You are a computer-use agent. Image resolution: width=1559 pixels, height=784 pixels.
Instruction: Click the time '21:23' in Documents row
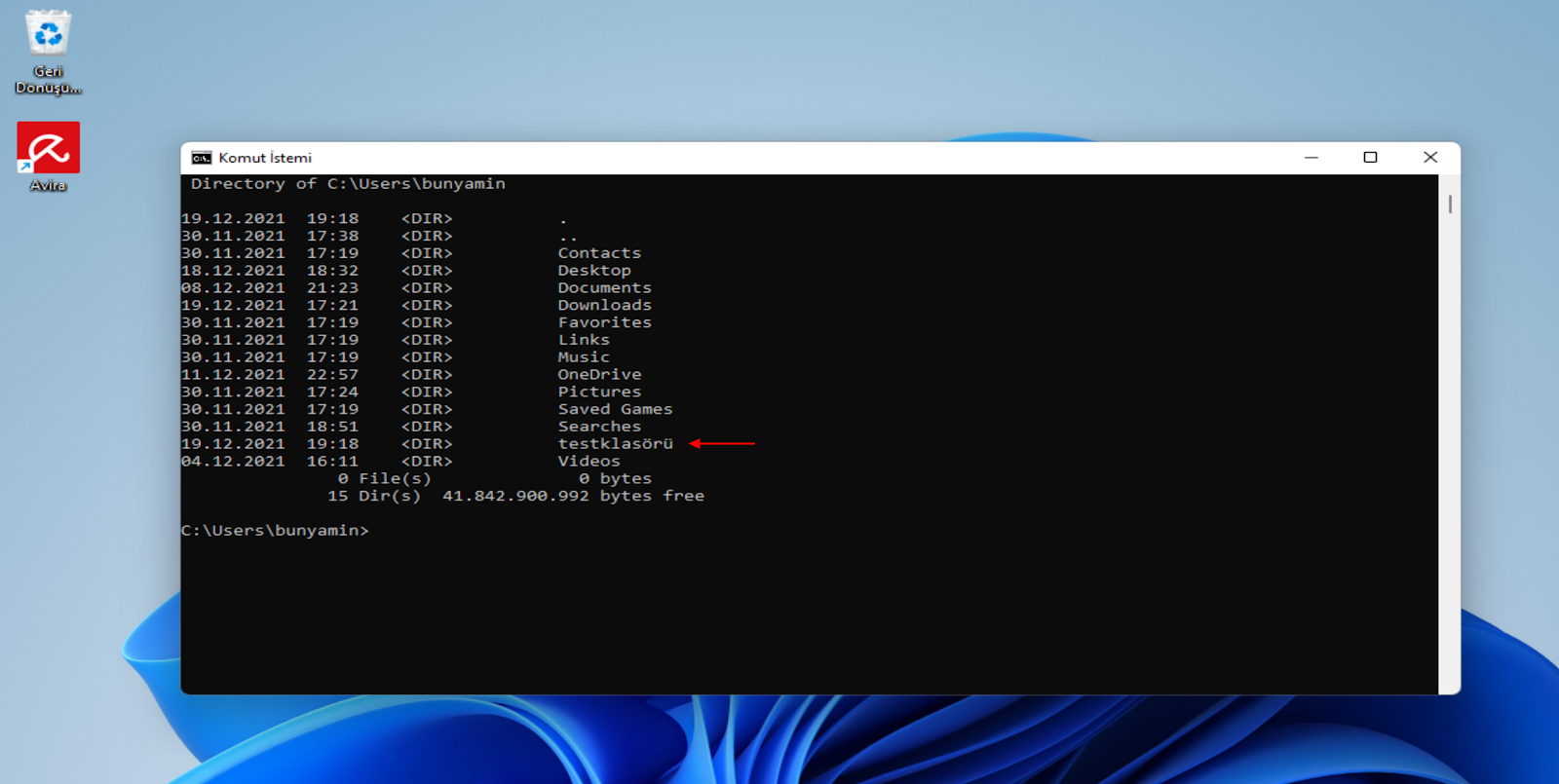tap(332, 288)
